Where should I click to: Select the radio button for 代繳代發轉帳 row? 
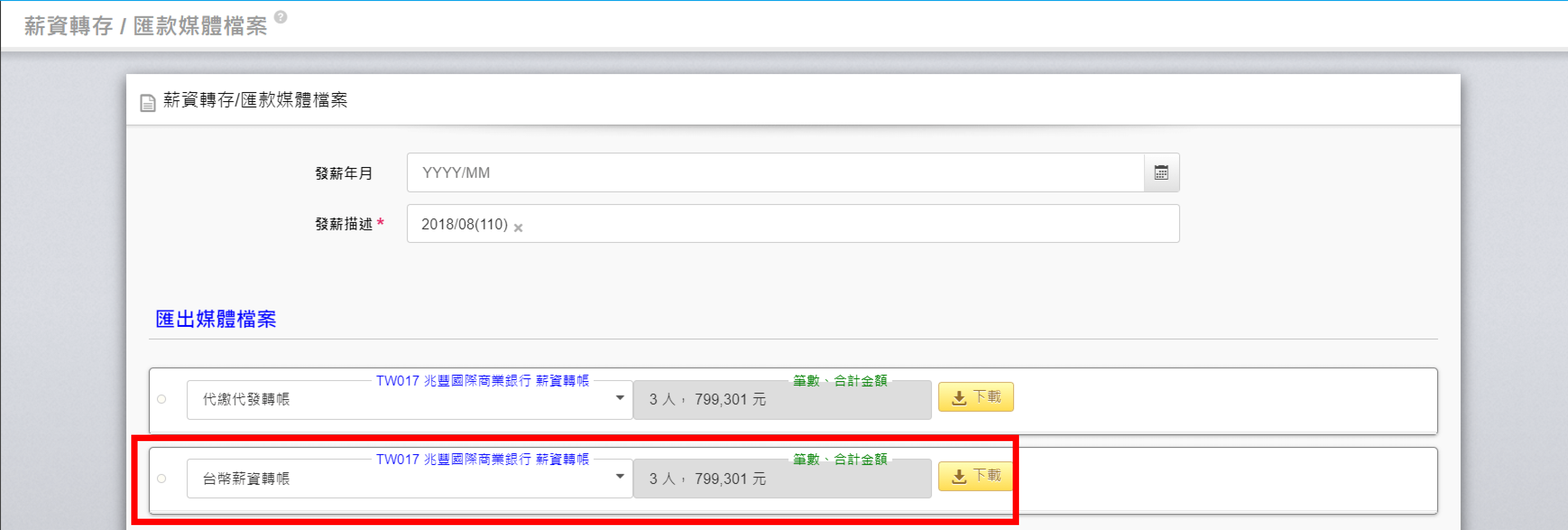[x=162, y=400]
